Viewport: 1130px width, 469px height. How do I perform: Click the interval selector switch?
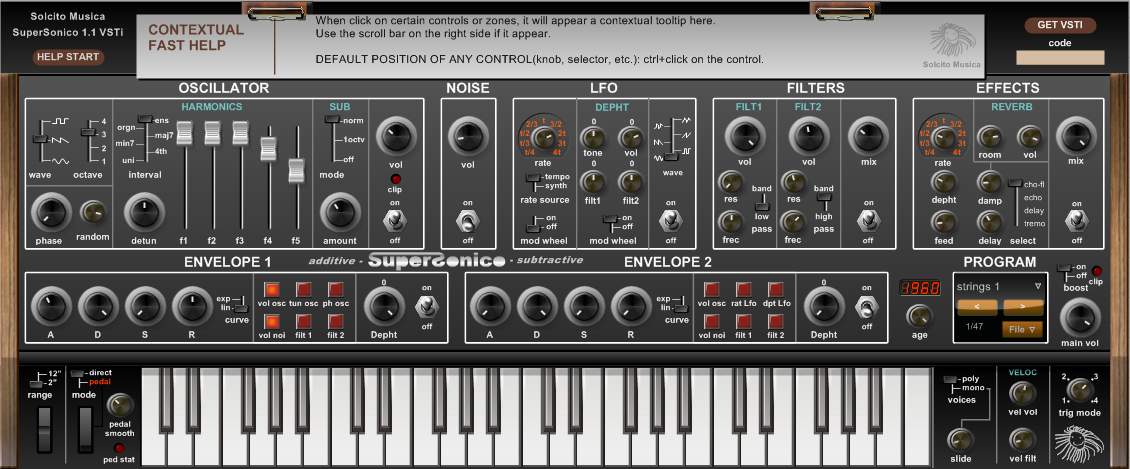tap(145, 138)
